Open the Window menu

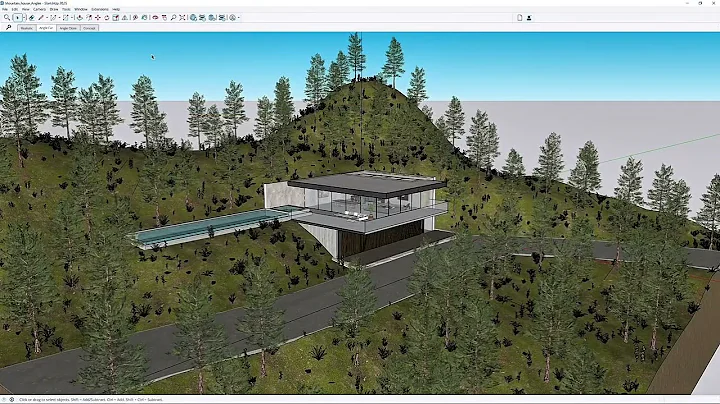click(81, 9)
